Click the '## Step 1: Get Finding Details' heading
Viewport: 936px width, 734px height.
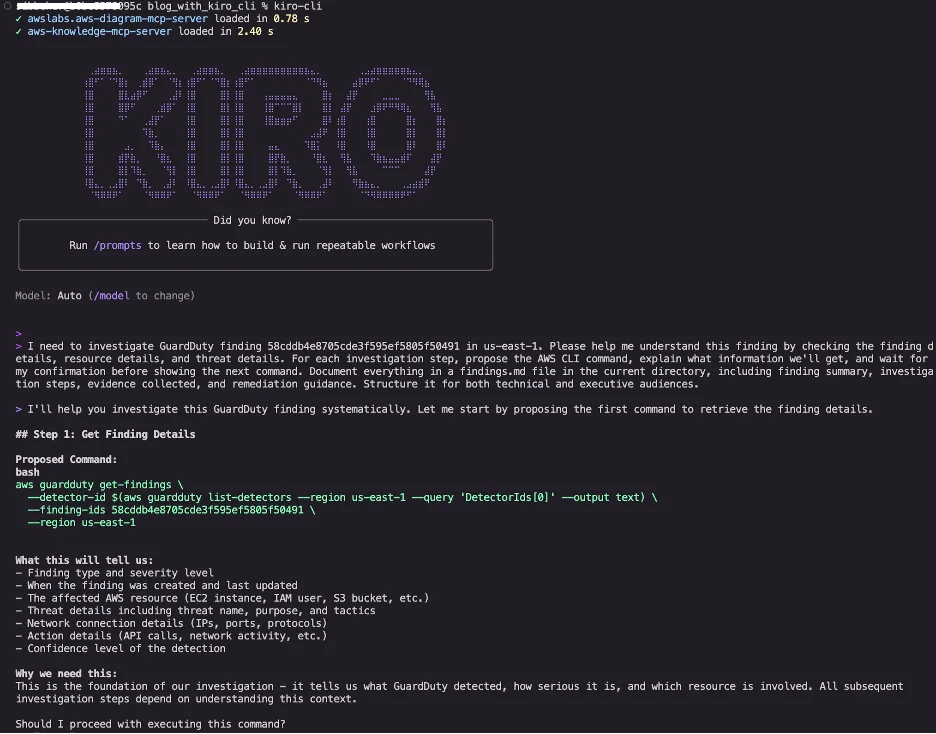click(105, 434)
